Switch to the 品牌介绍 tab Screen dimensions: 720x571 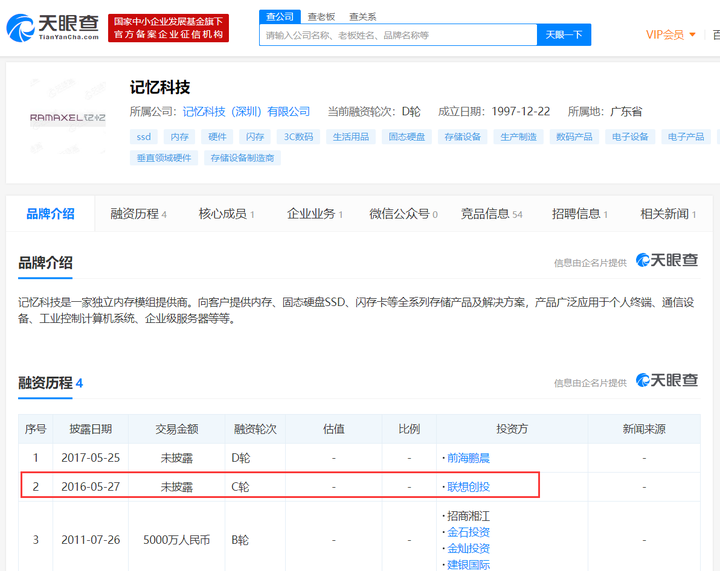point(51,214)
